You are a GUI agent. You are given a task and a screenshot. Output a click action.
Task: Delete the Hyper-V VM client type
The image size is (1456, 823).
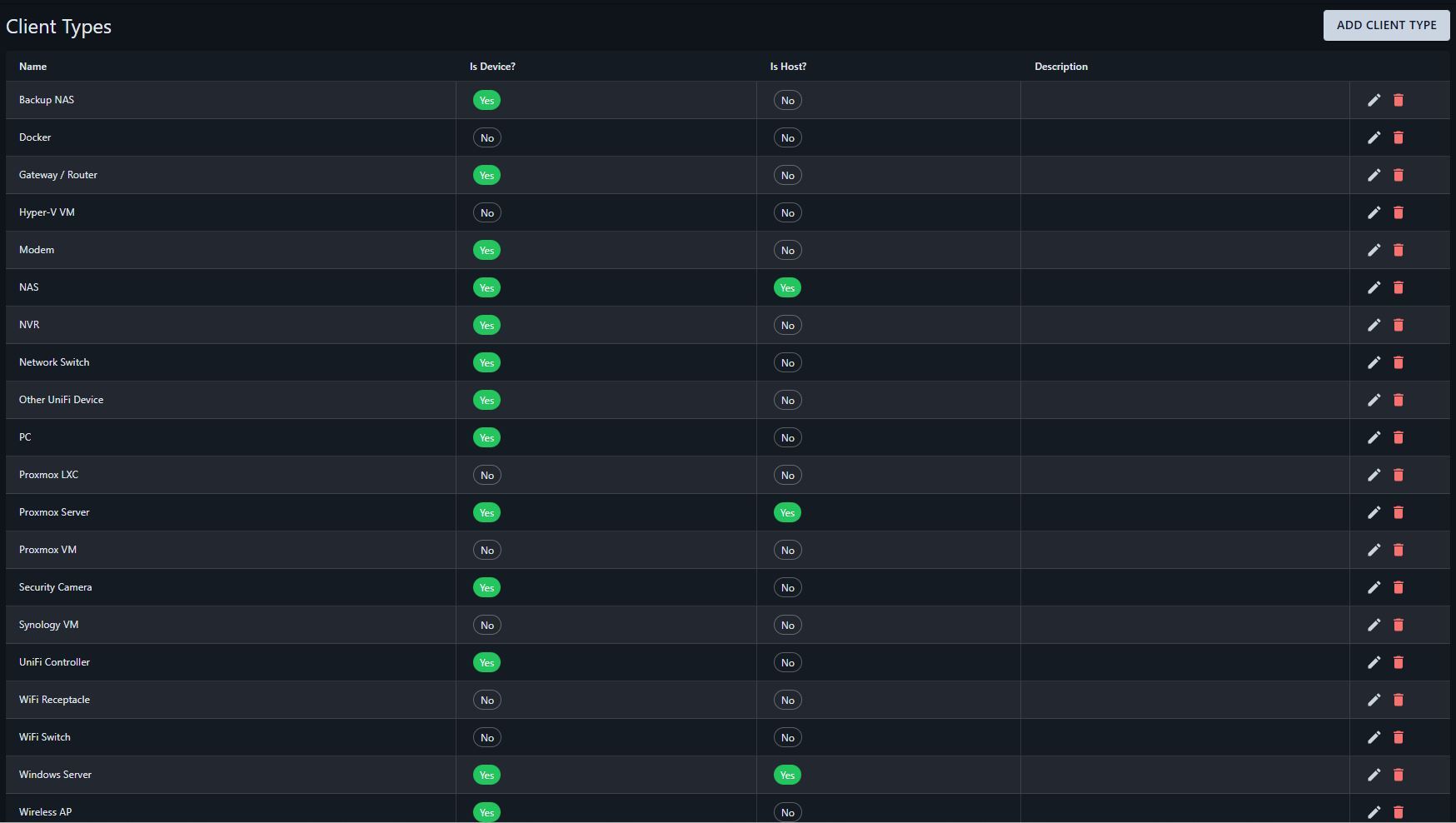coord(1399,212)
